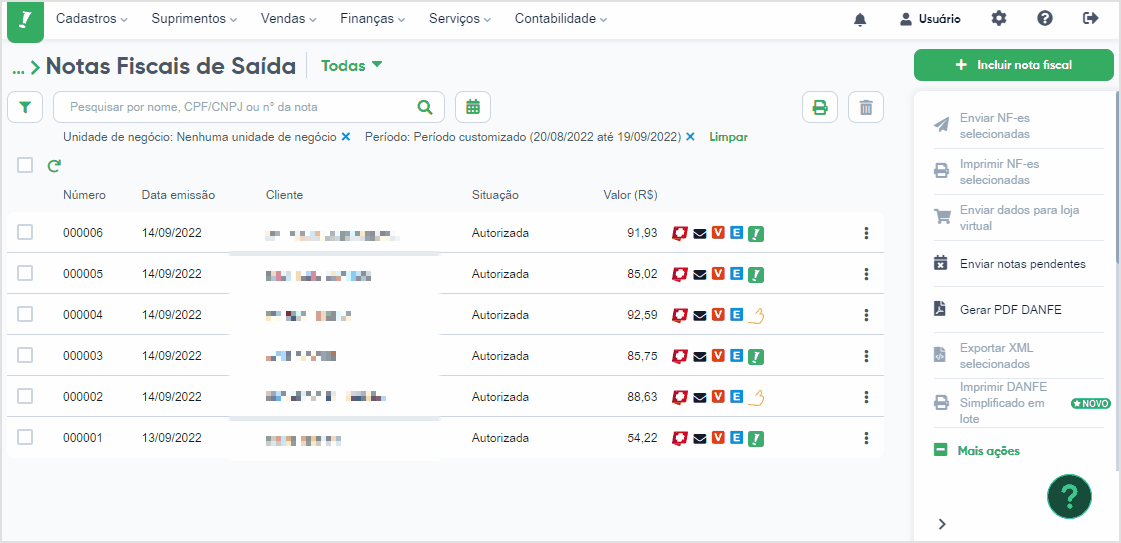The image size is (1121, 543).
Task: Click Imprimir NF-es selecionadas
Action: (x=987, y=171)
